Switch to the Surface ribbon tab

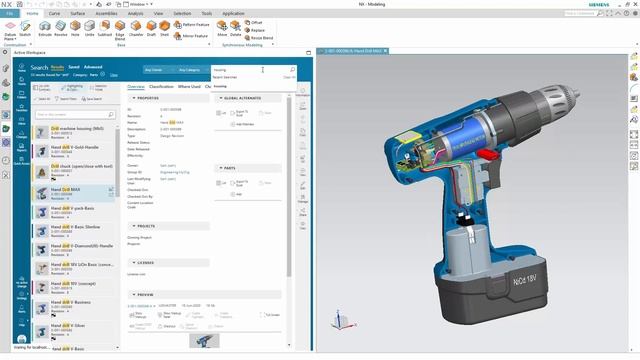tap(78, 13)
